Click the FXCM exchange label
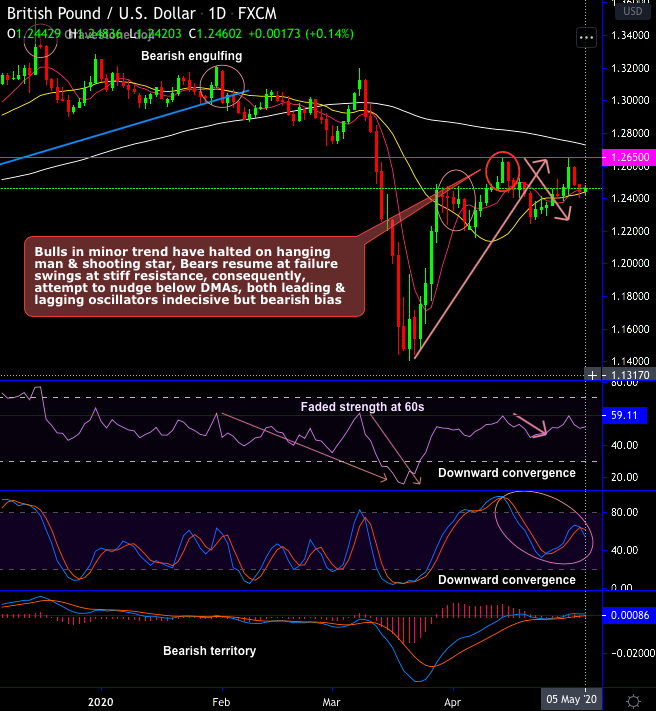The width and height of the screenshot is (656, 711). (x=257, y=14)
